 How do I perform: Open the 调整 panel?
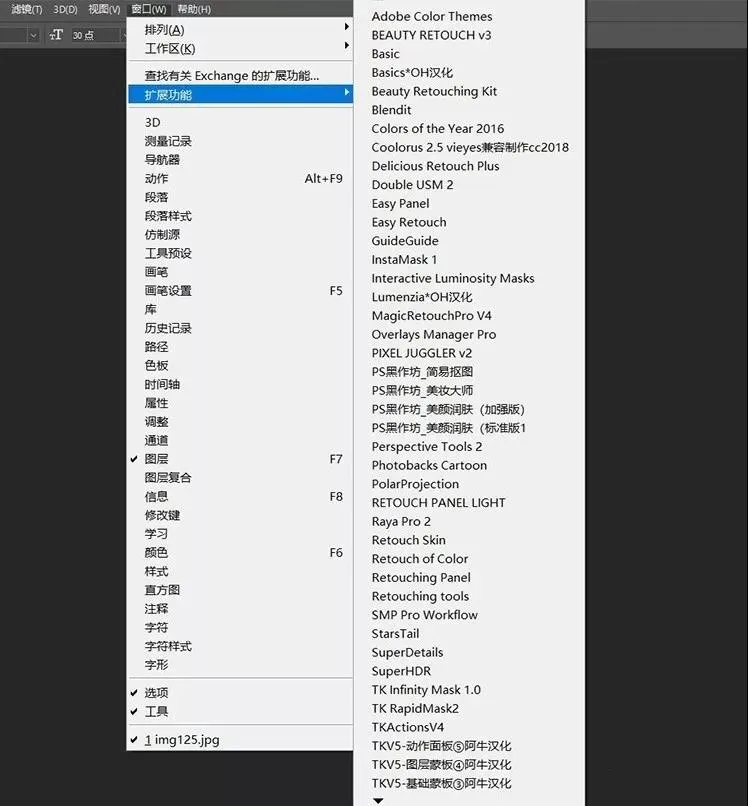pos(240,422)
